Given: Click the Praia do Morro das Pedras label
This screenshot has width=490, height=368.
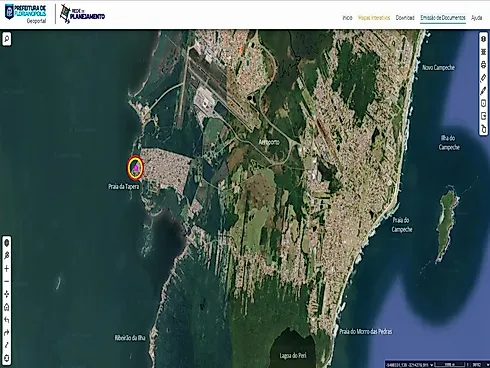Looking at the screenshot, I should click(x=366, y=331).
